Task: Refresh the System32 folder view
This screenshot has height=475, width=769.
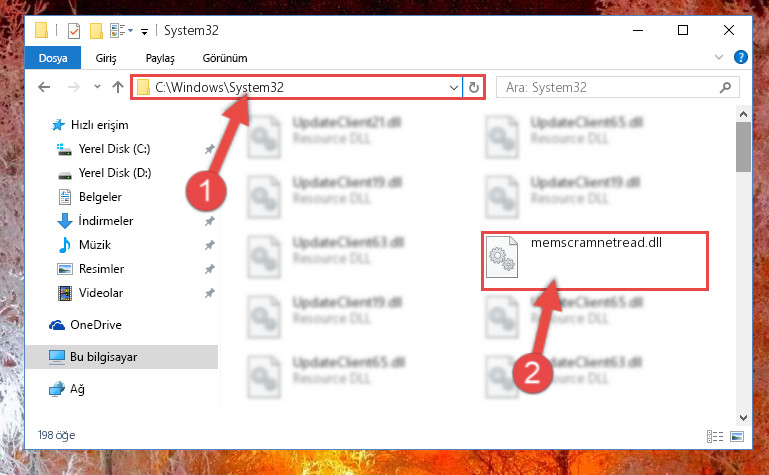Action: pyautogui.click(x=474, y=87)
